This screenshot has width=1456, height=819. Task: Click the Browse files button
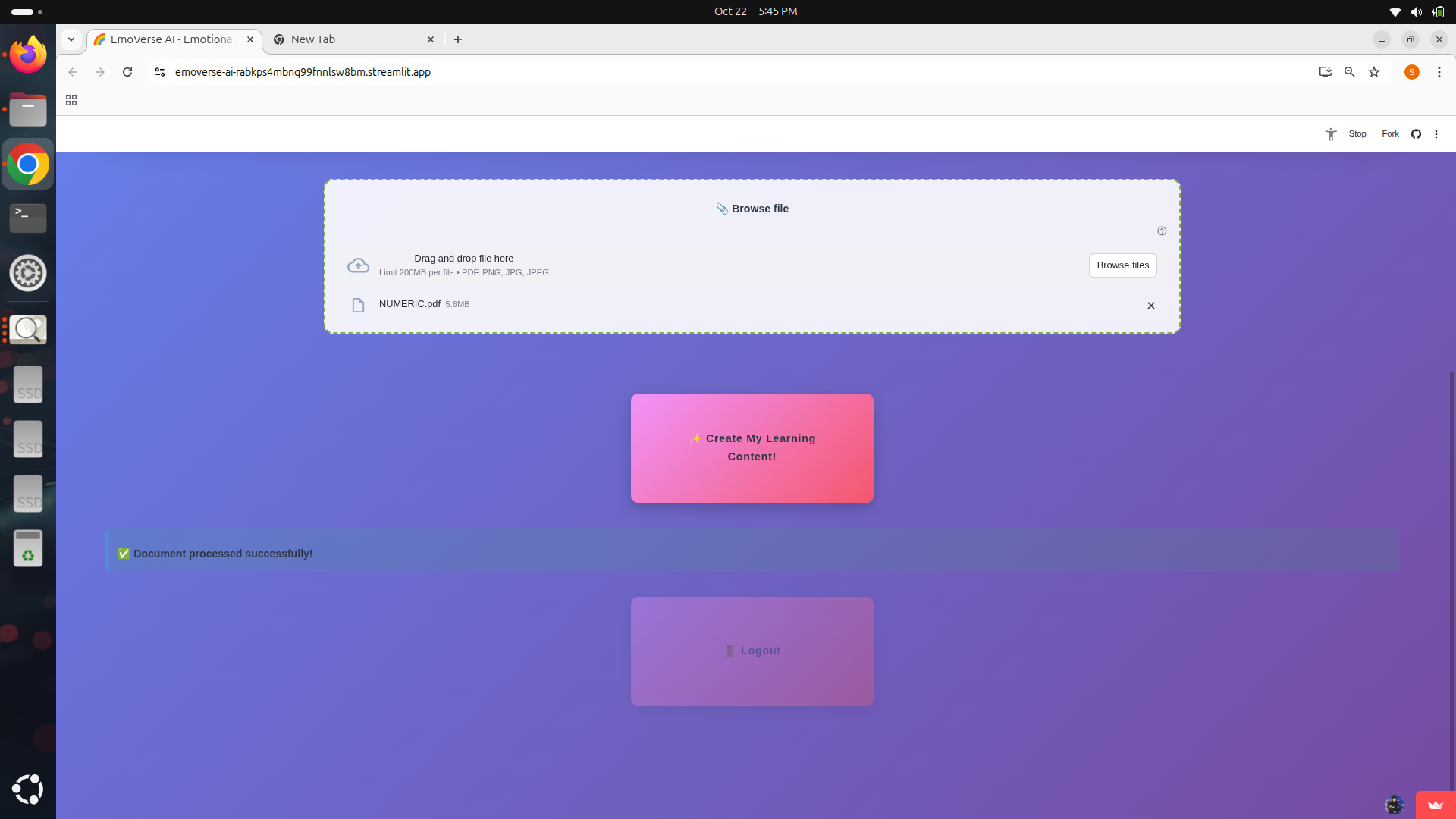click(1122, 265)
